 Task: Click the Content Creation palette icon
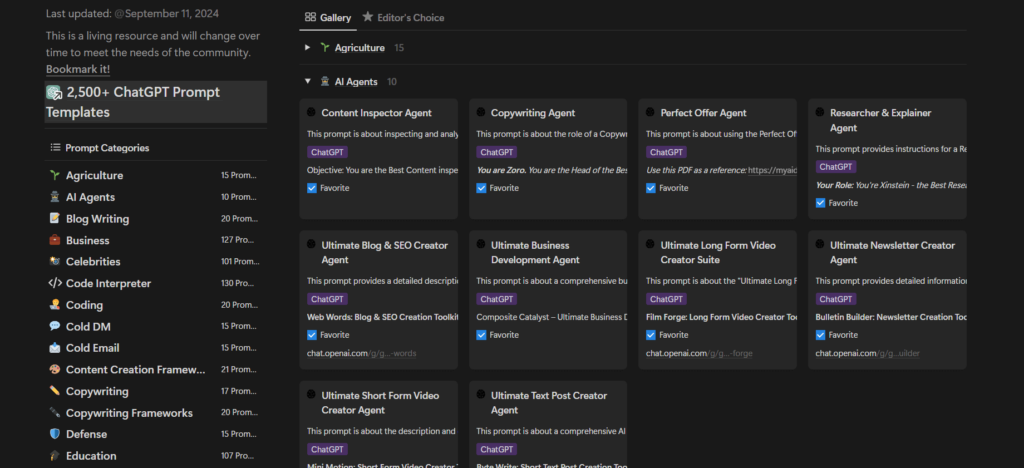(x=55, y=369)
